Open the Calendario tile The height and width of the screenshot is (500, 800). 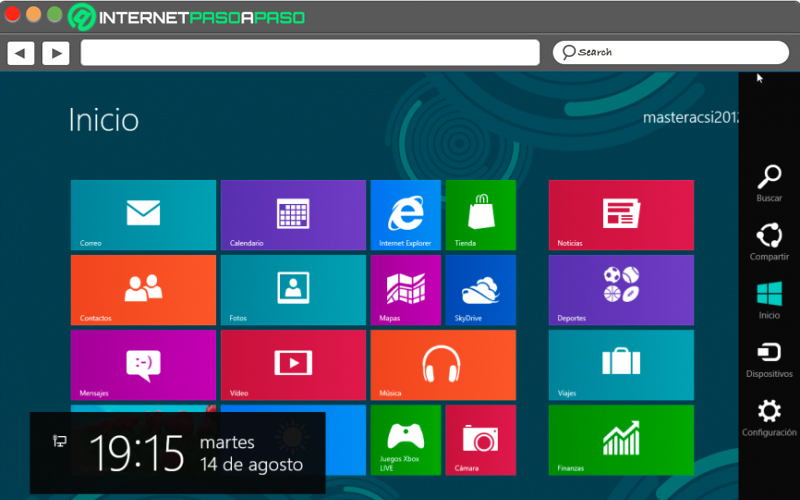pyautogui.click(x=293, y=215)
